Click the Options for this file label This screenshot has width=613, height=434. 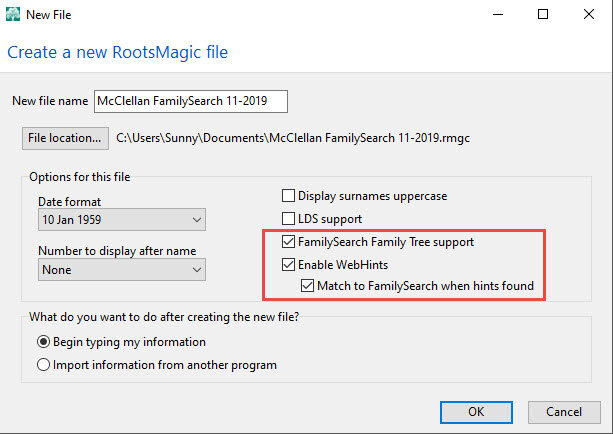pos(80,177)
